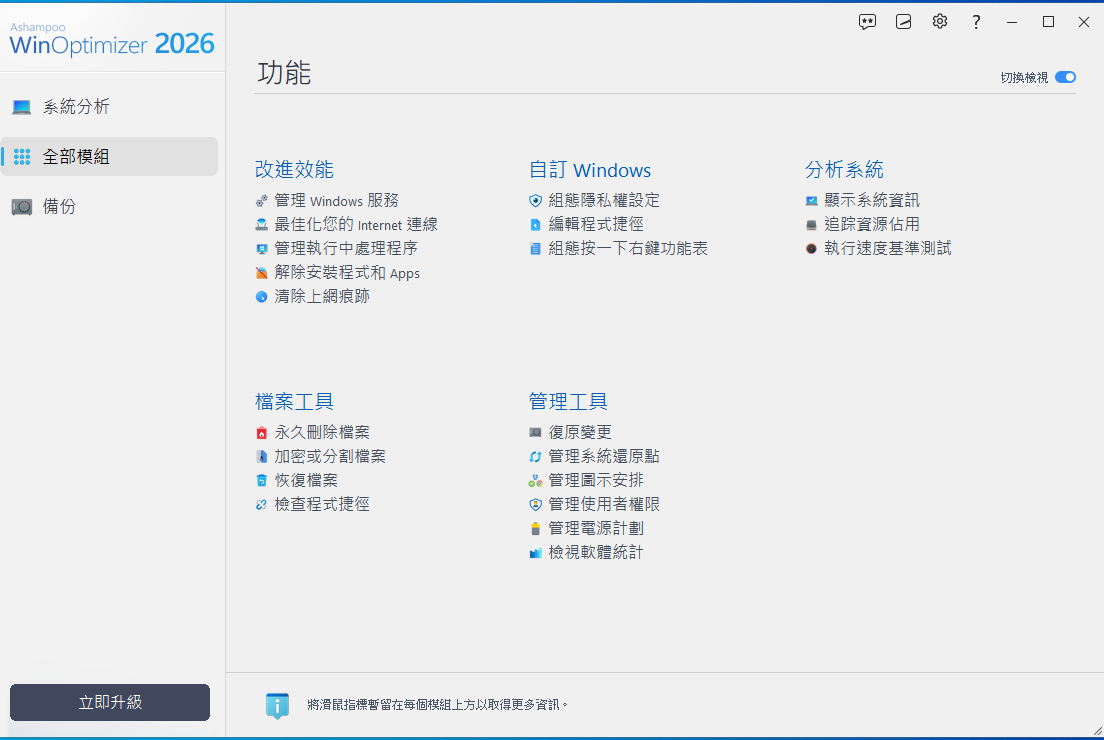Image resolution: width=1104 pixels, height=740 pixels.
Task: Open 最佳化您的 Internet 連線 module
Action: [x=356, y=225]
